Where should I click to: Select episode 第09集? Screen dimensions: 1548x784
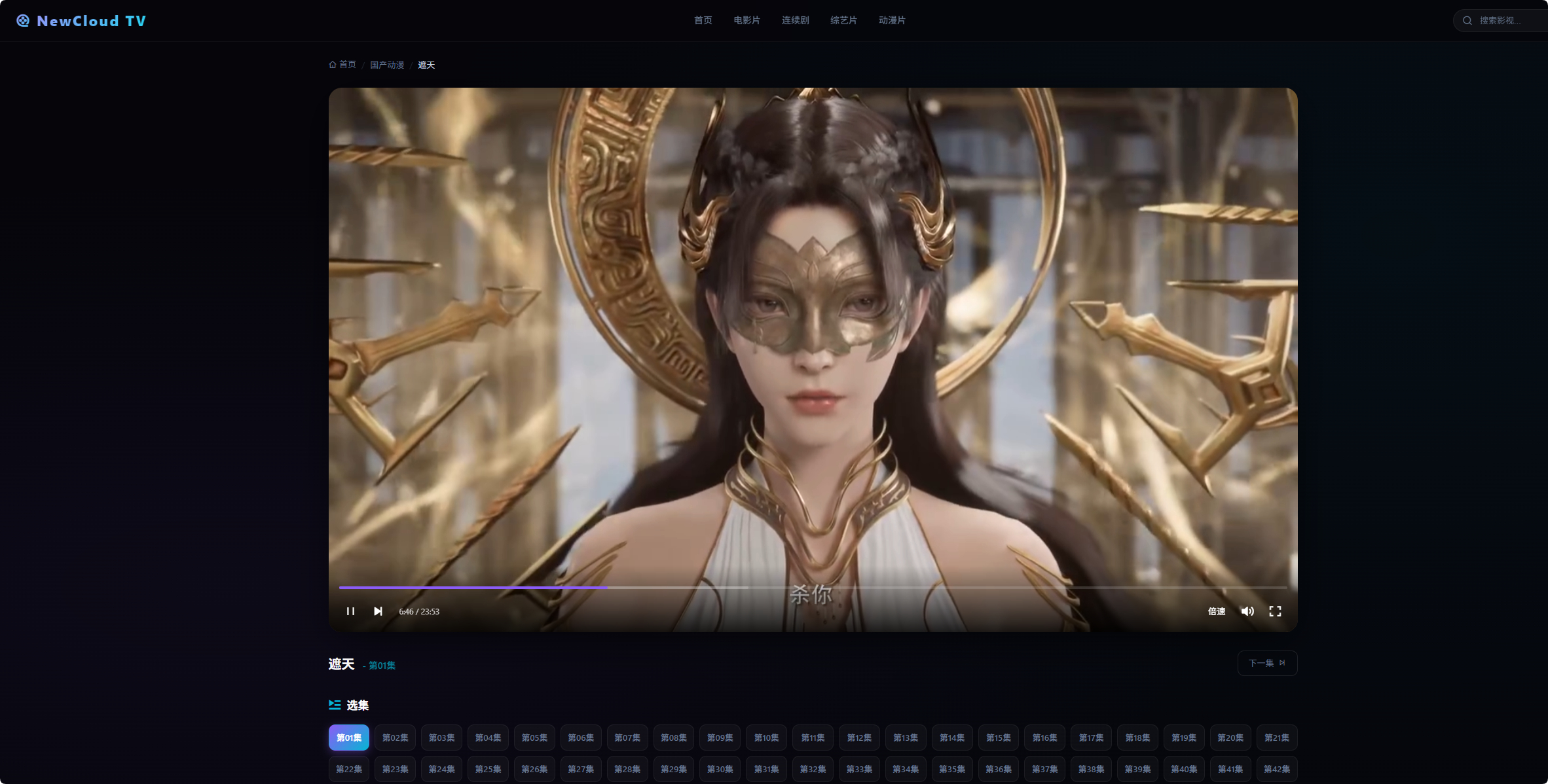point(720,738)
